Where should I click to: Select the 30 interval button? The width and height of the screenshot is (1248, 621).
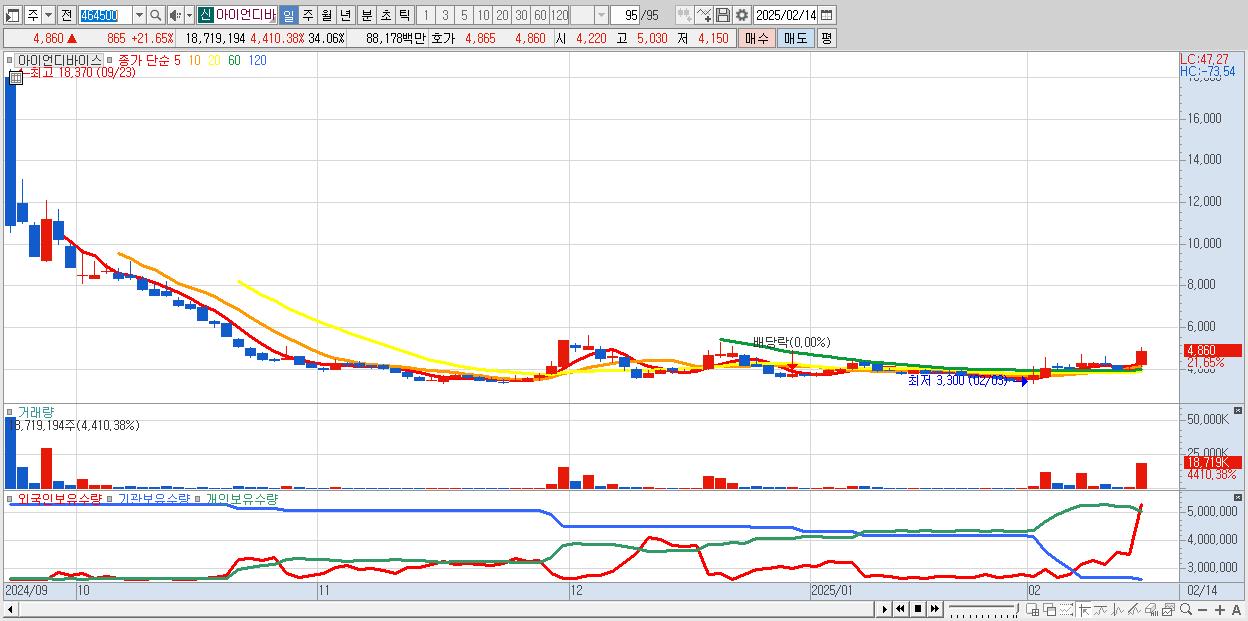tap(521, 15)
